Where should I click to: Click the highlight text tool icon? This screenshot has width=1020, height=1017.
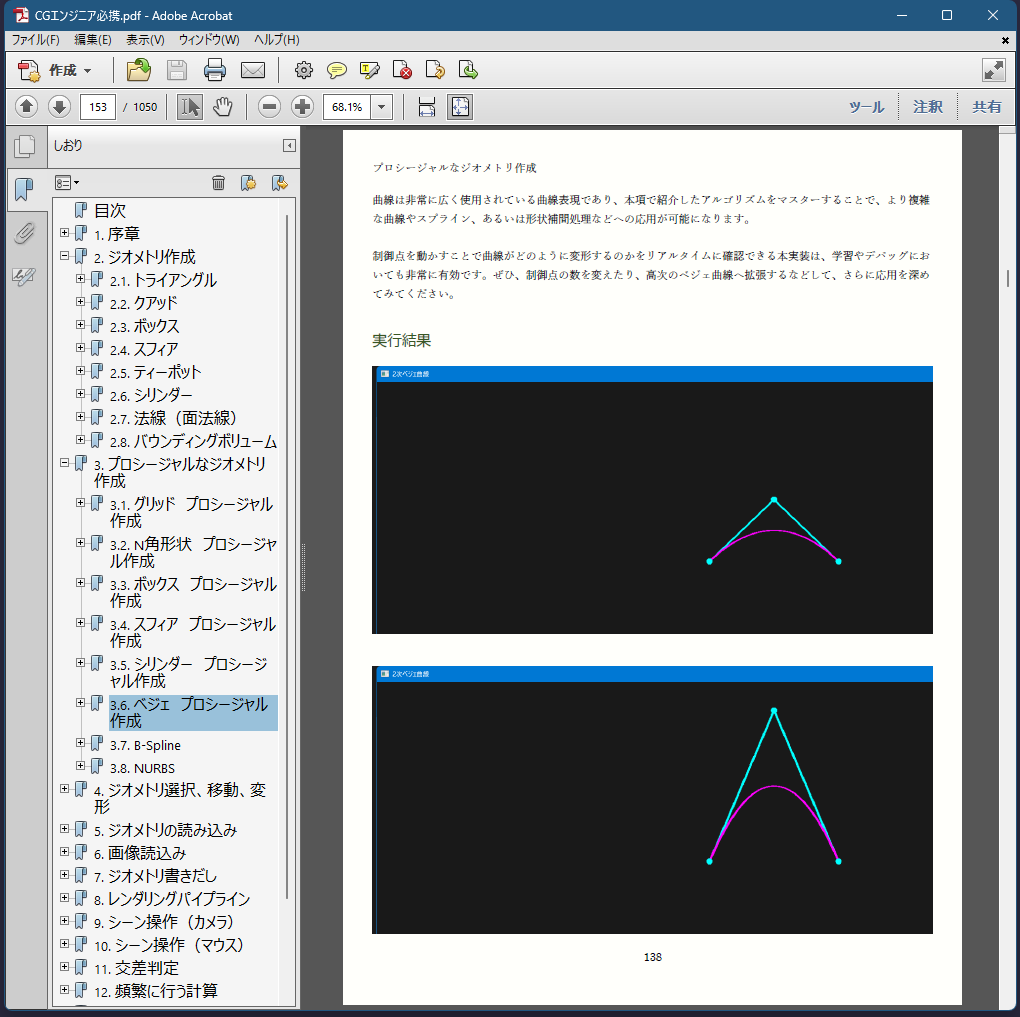click(370, 70)
